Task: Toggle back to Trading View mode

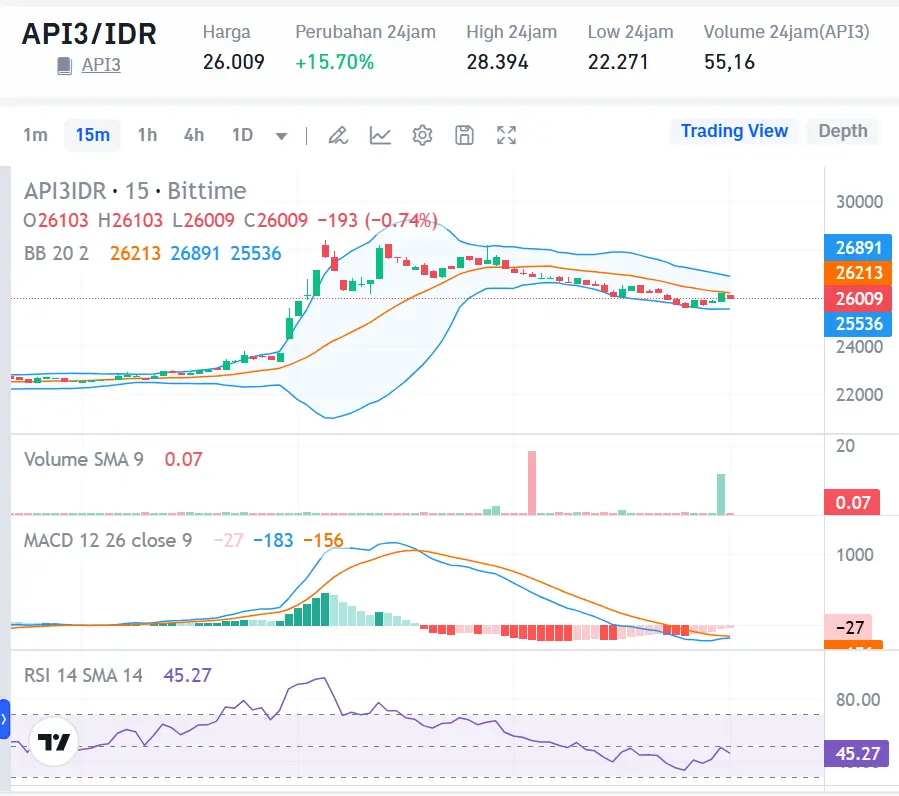Action: coord(734,130)
